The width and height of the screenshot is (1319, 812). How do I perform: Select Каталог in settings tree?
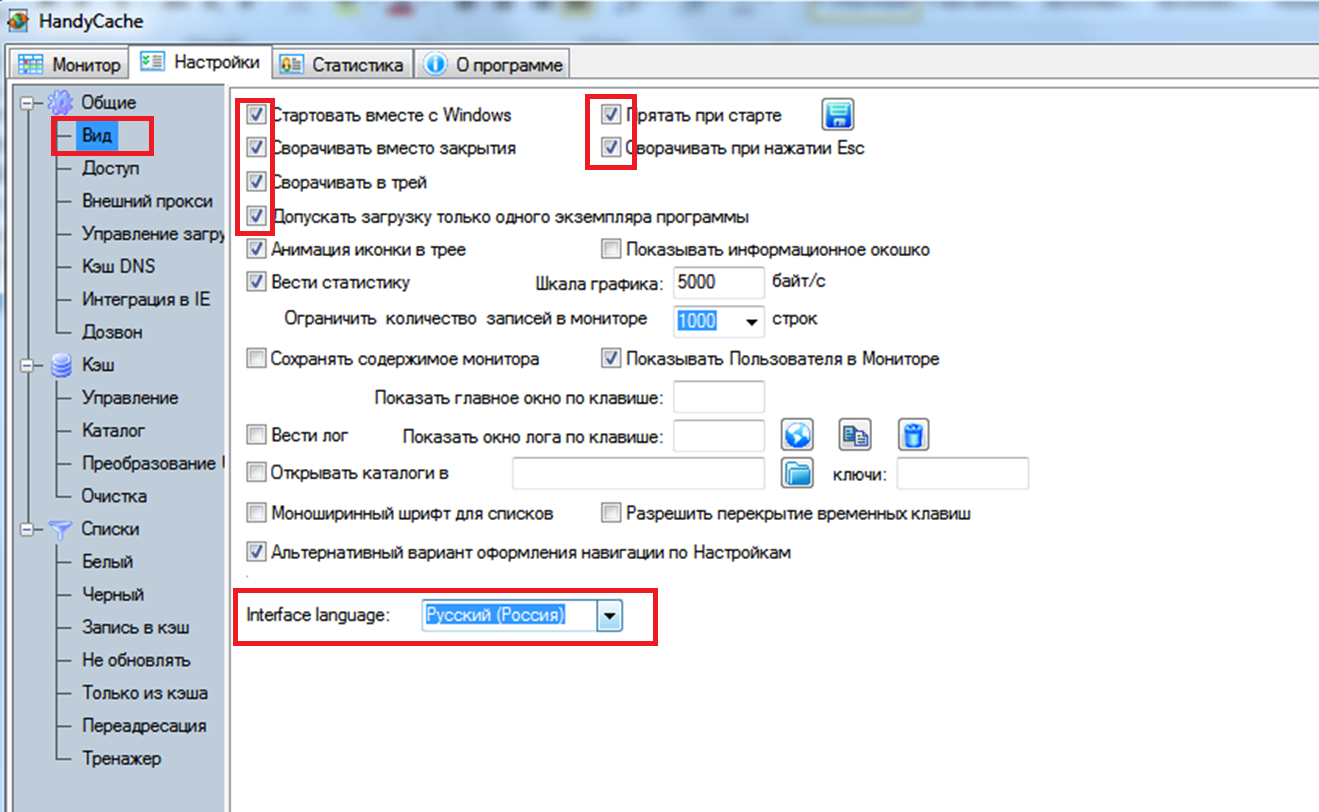[x=114, y=431]
